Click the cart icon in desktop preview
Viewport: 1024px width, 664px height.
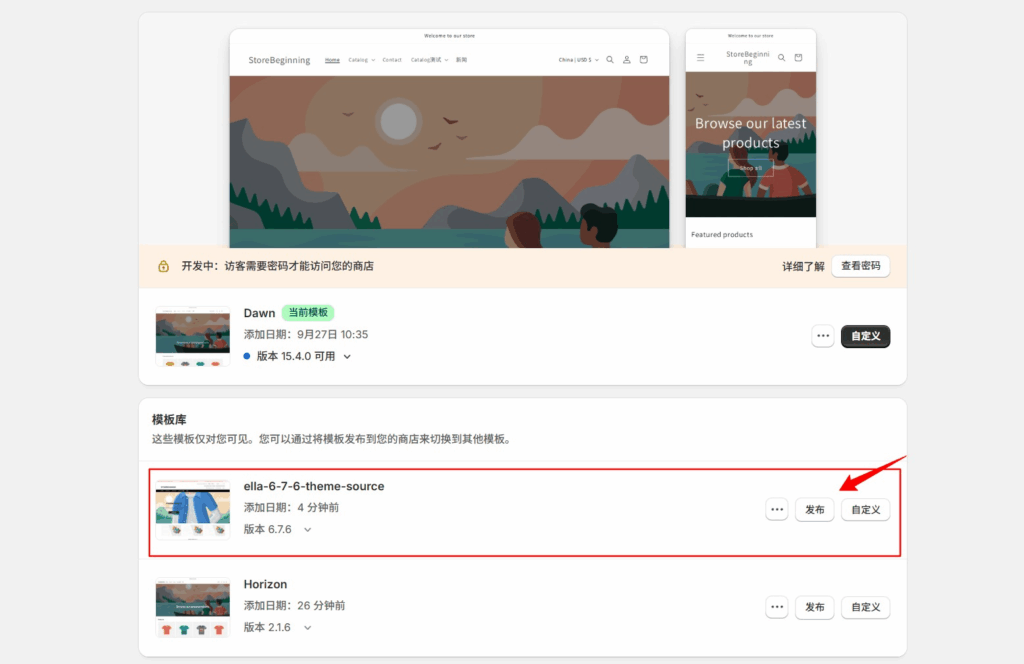click(x=643, y=60)
